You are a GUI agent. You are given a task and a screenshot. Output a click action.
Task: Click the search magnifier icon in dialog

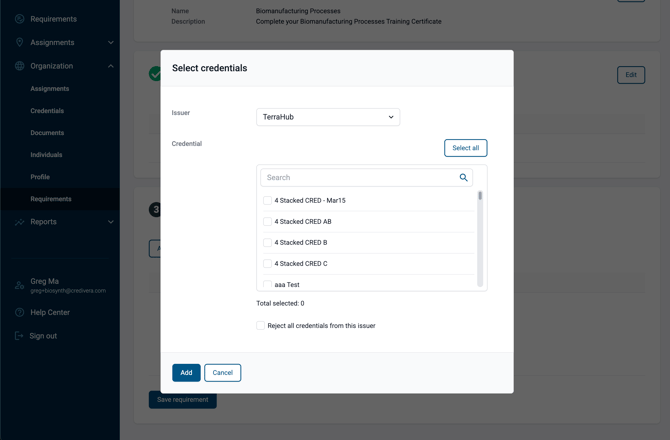click(x=463, y=177)
